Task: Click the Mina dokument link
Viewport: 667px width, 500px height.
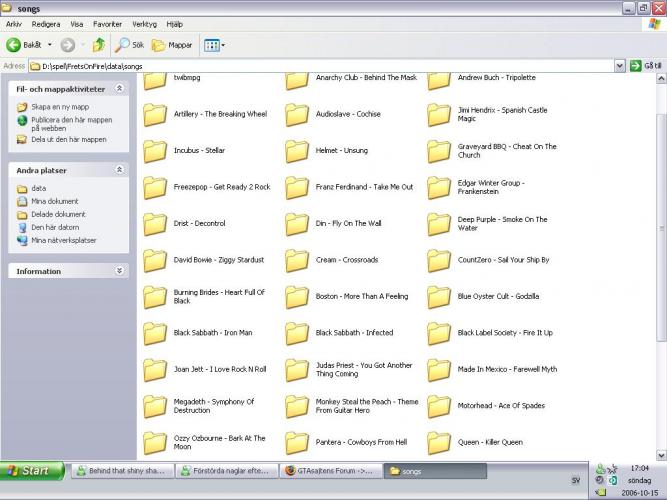Action: (54, 201)
